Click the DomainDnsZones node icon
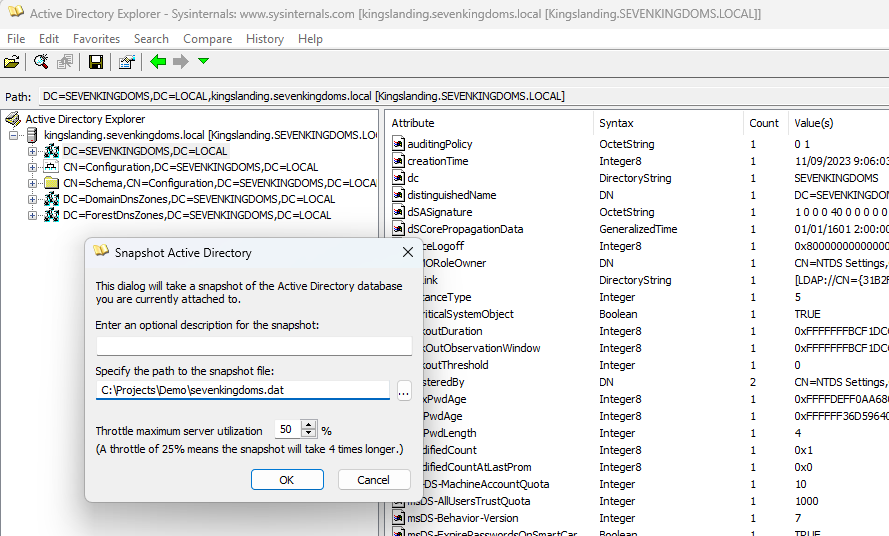889x536 pixels. [x=52, y=199]
